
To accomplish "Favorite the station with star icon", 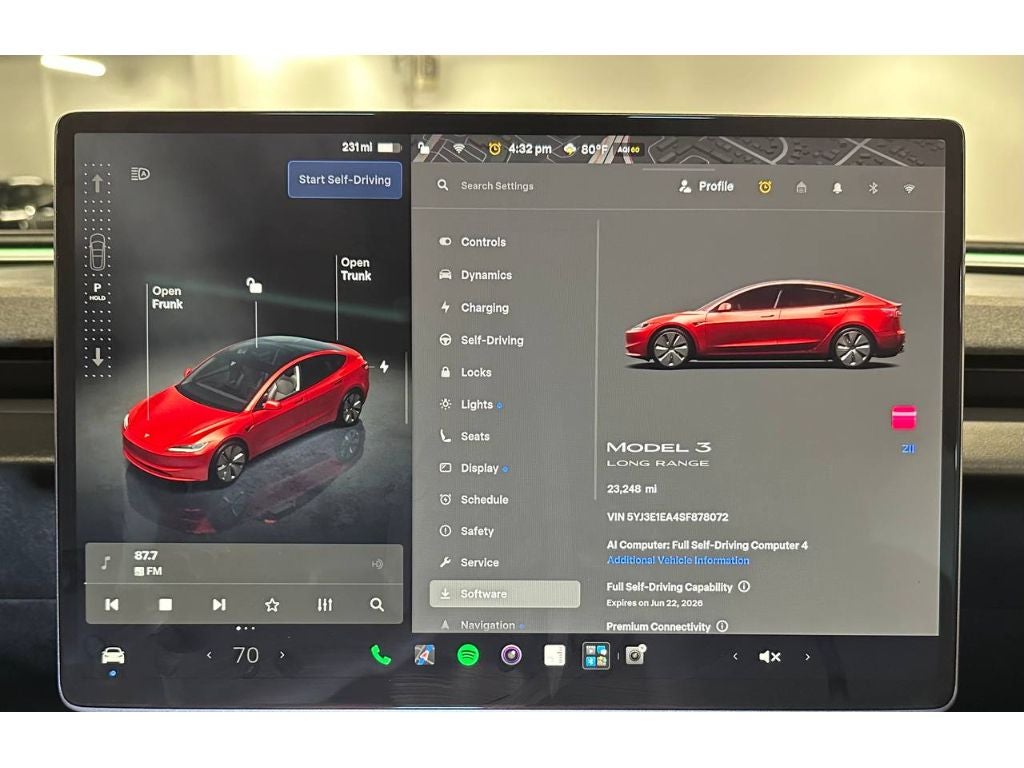I will click(x=272, y=605).
